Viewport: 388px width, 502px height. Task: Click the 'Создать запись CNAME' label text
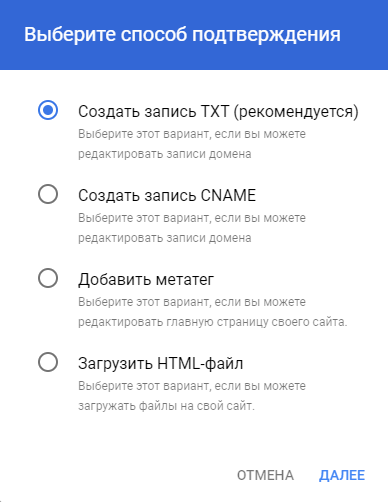pyautogui.click(x=167, y=195)
